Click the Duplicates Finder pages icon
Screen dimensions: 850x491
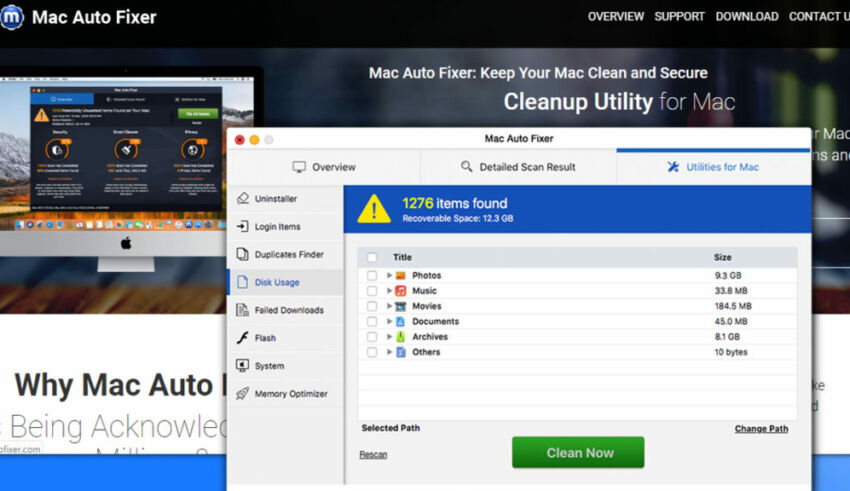point(242,254)
